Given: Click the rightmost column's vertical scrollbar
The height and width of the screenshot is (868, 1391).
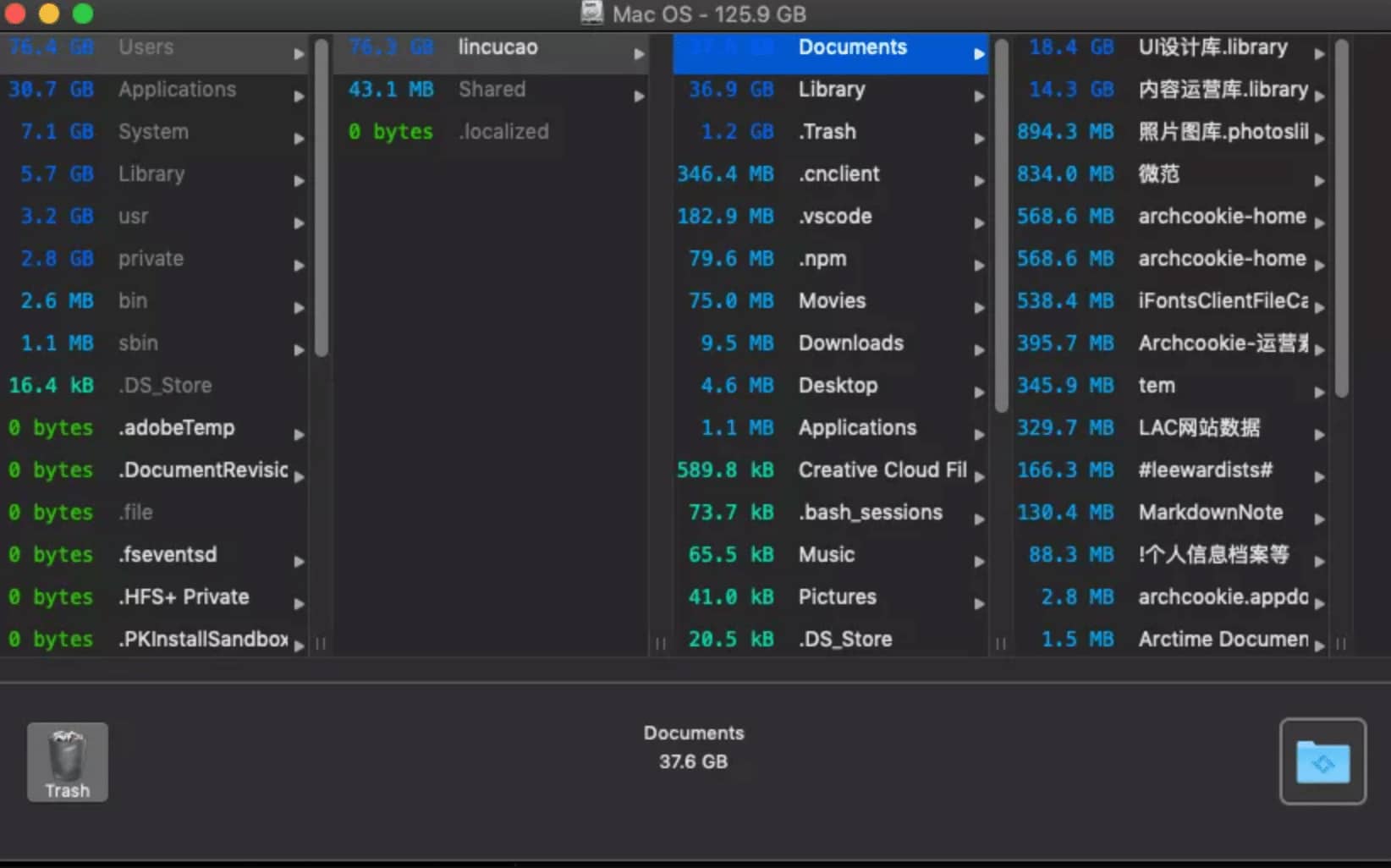Looking at the screenshot, I should click(1341, 220).
